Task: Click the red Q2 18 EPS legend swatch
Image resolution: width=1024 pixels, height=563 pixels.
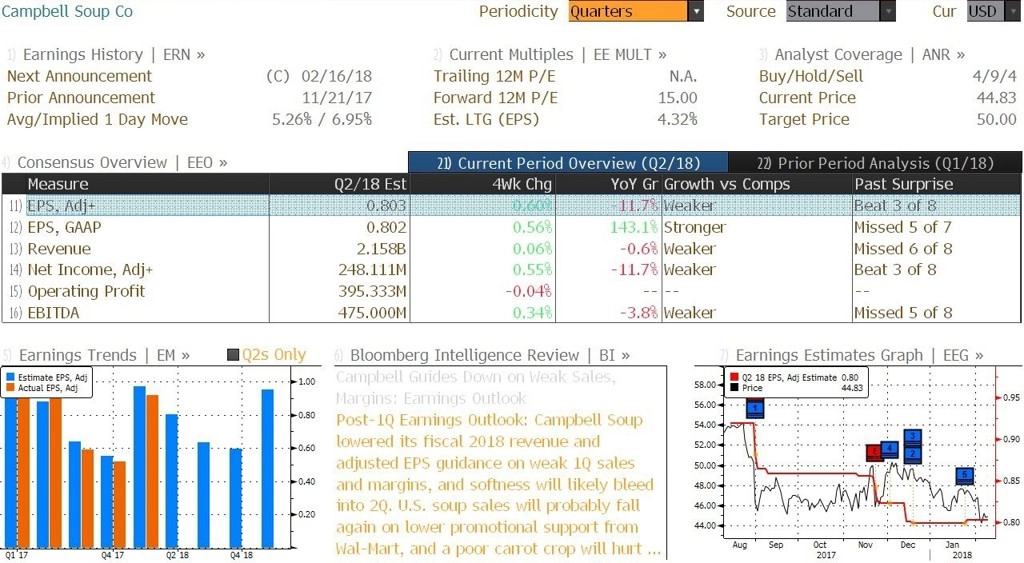Action: coord(734,378)
